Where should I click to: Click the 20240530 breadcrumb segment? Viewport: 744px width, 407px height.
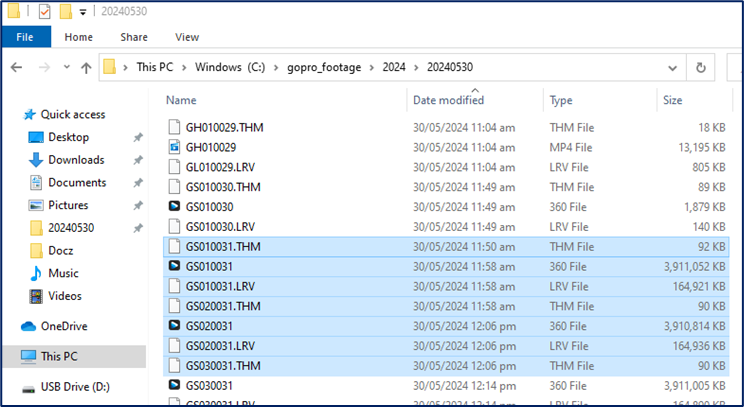[x=450, y=67]
